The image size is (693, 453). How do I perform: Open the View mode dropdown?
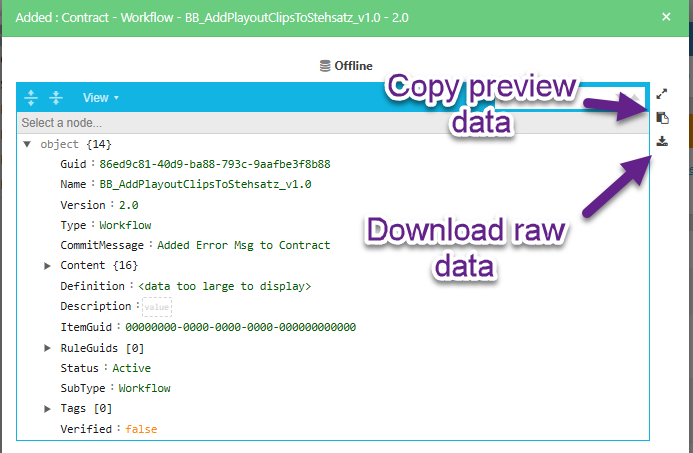101,98
